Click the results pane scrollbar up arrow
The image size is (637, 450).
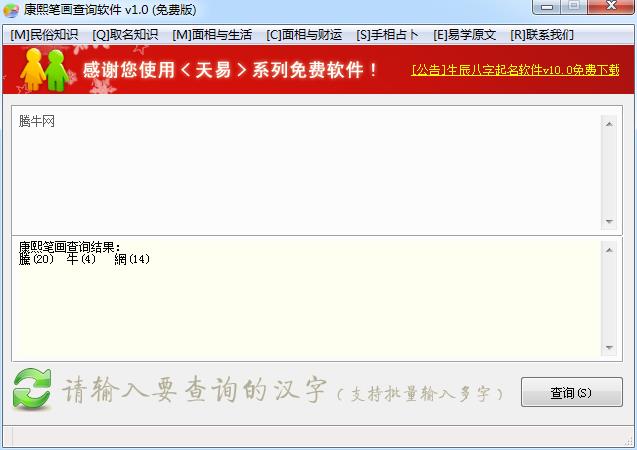click(x=609, y=250)
